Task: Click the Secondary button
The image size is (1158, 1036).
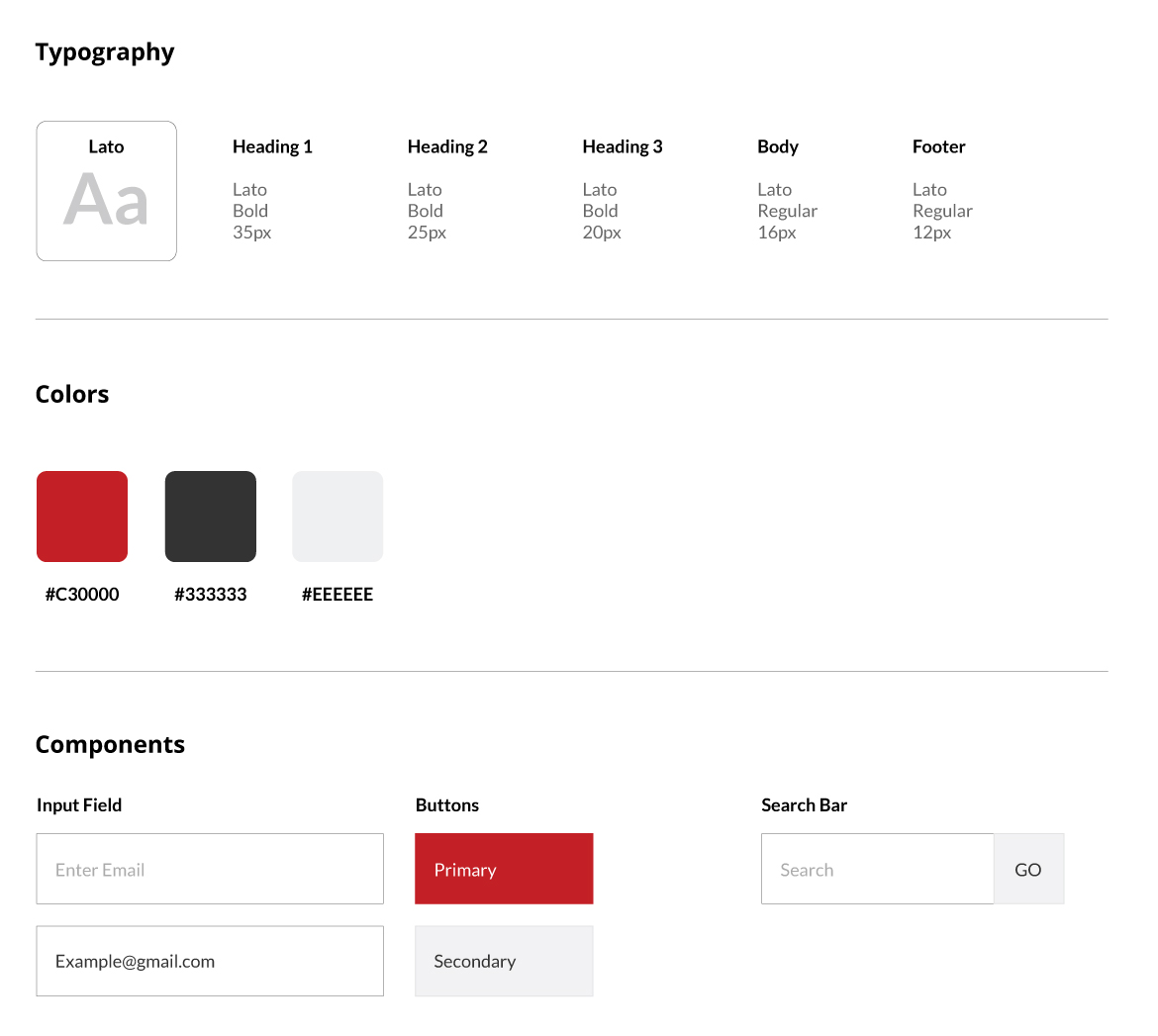Action: [x=504, y=961]
